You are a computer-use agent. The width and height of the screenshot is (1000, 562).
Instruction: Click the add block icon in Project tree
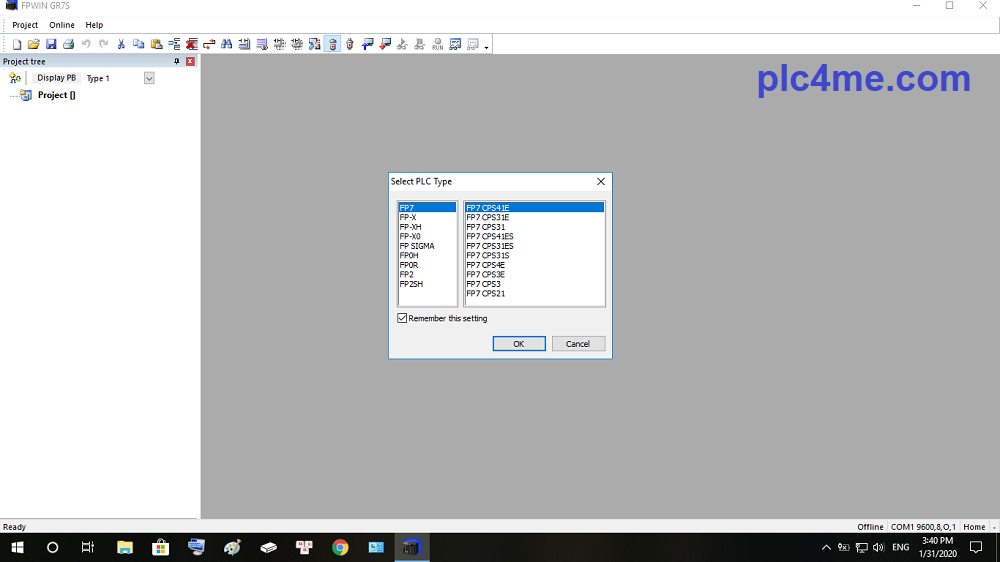pyautogui.click(x=15, y=78)
